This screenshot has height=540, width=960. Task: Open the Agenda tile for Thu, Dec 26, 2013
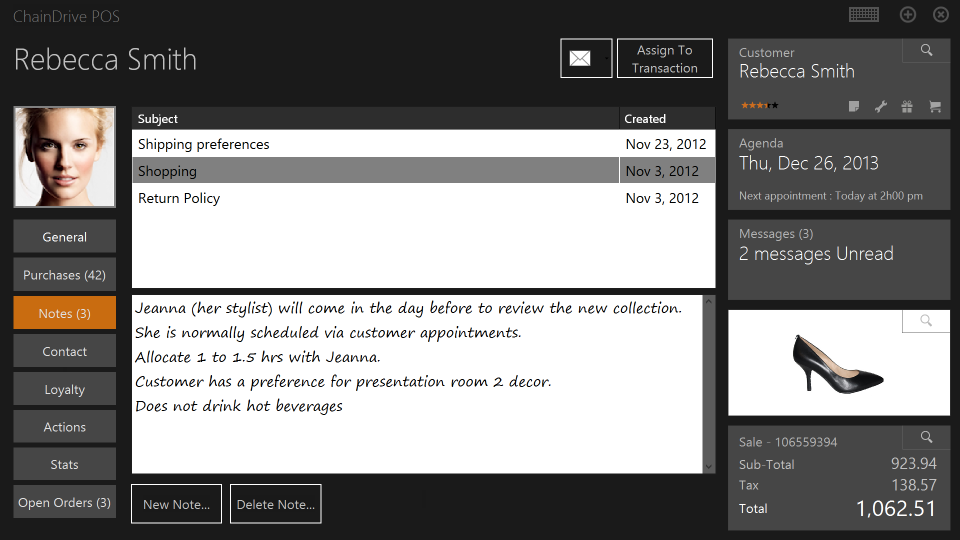tap(839, 169)
